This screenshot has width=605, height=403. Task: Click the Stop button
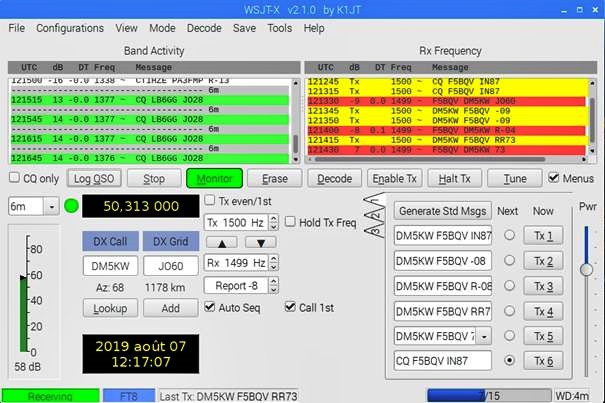[x=154, y=178]
